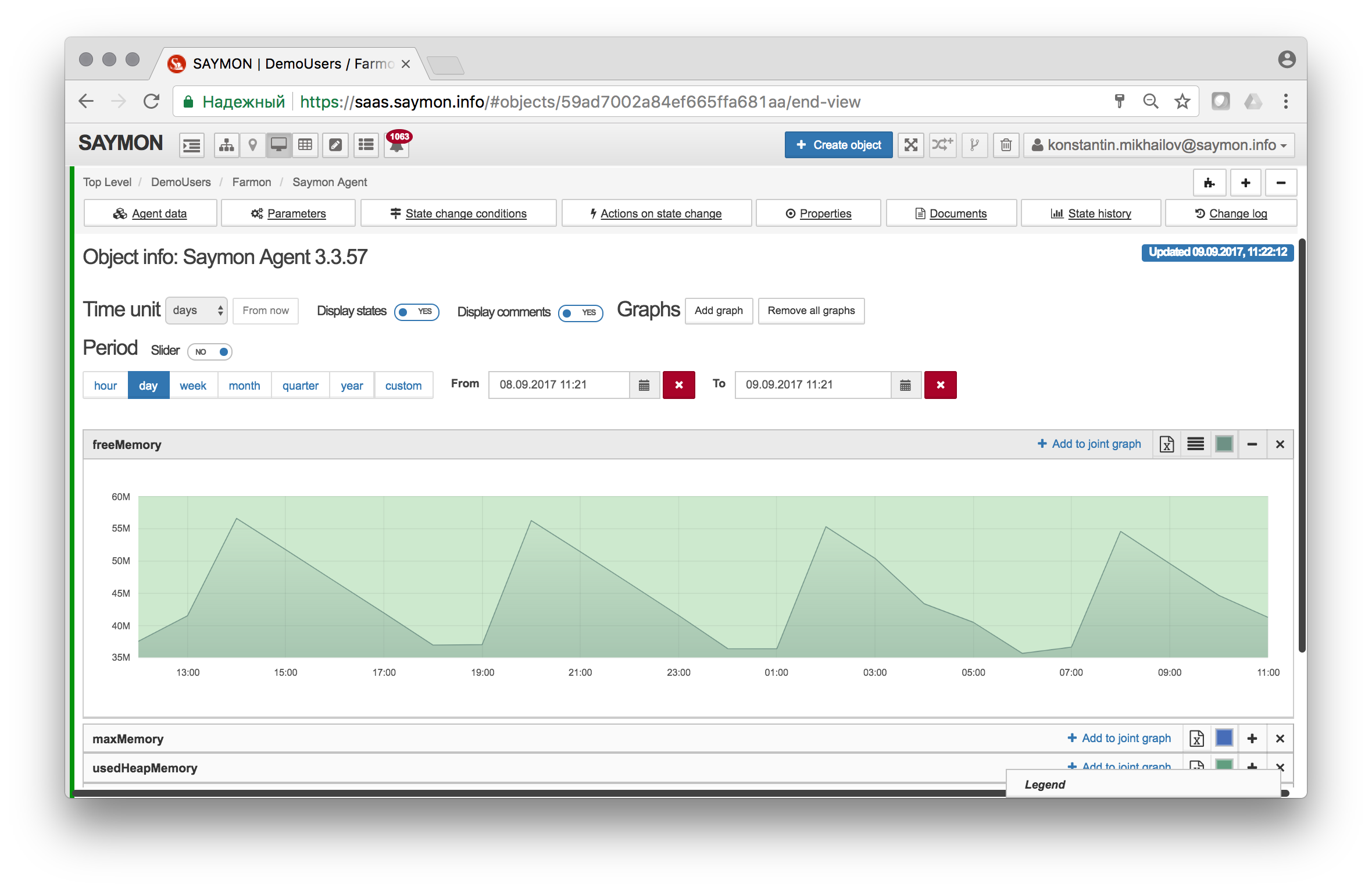Open the Parameters tab
Viewport: 1372px width, 891px height.
288,213
